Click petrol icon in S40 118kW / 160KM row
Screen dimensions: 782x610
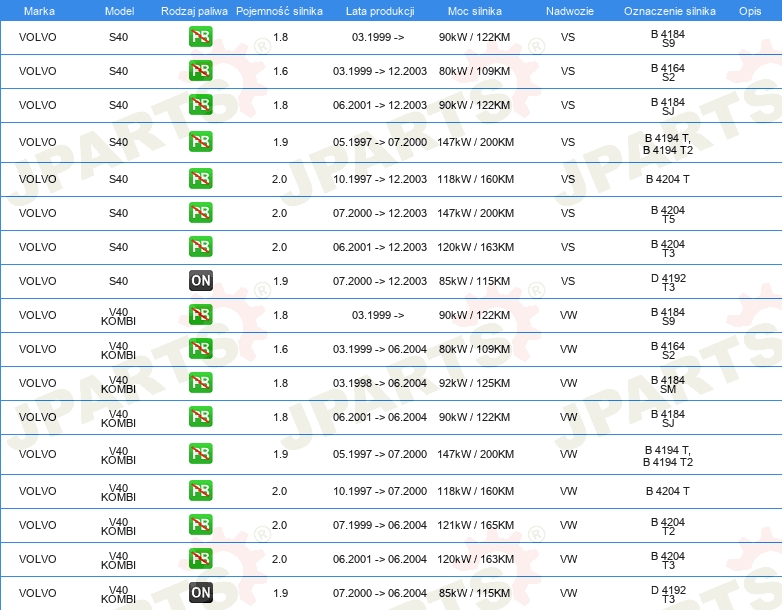(x=200, y=178)
